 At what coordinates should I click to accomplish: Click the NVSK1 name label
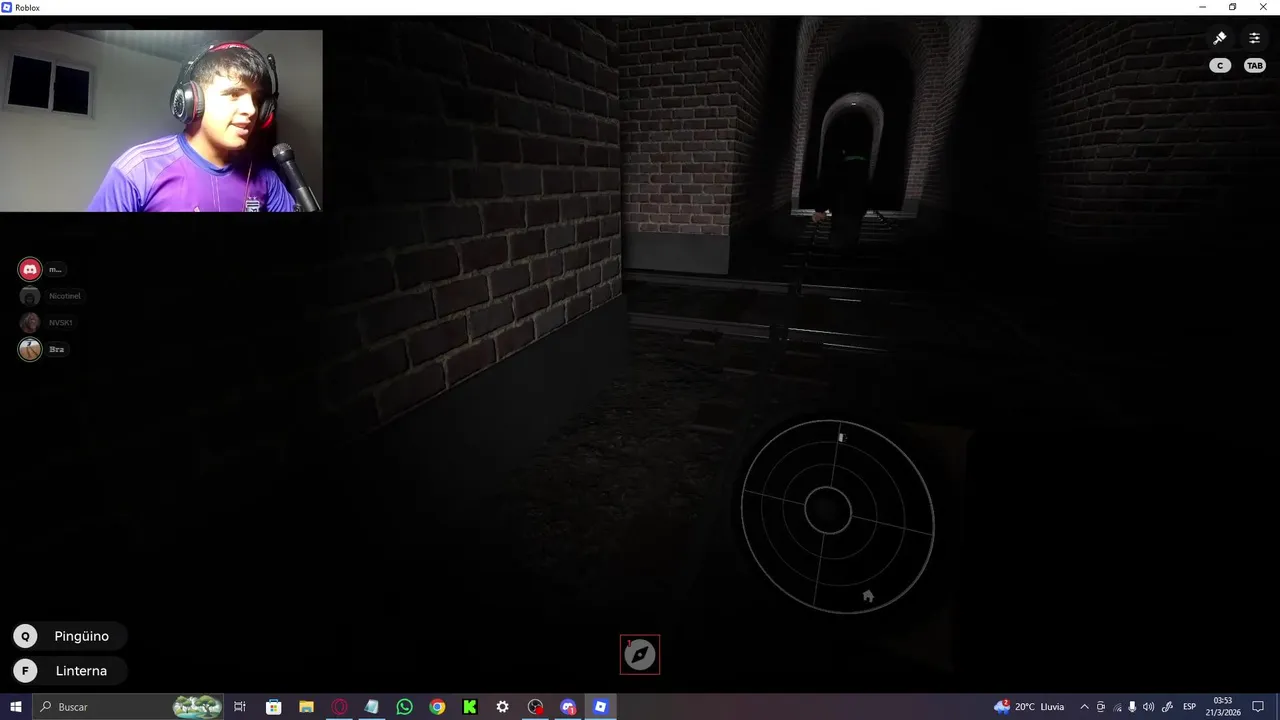click(61, 322)
